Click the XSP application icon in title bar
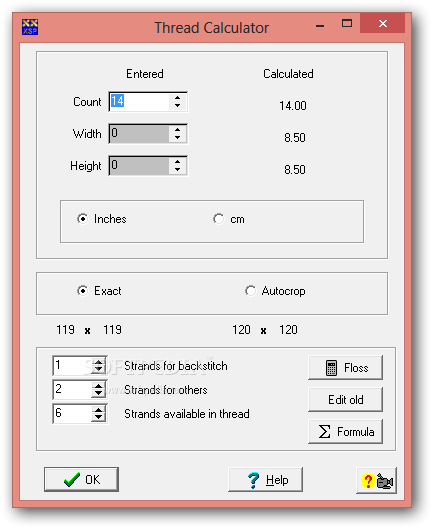Image resolution: width=432 pixels, height=528 pixels. [30, 27]
